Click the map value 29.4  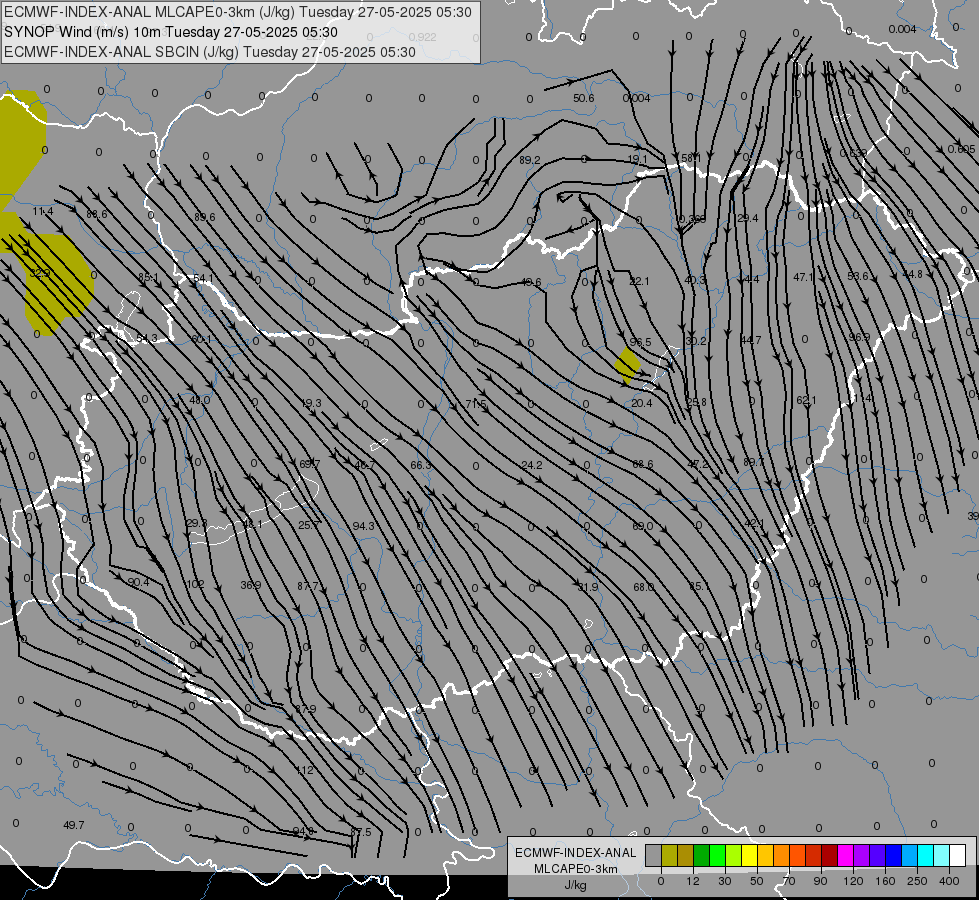point(747,218)
